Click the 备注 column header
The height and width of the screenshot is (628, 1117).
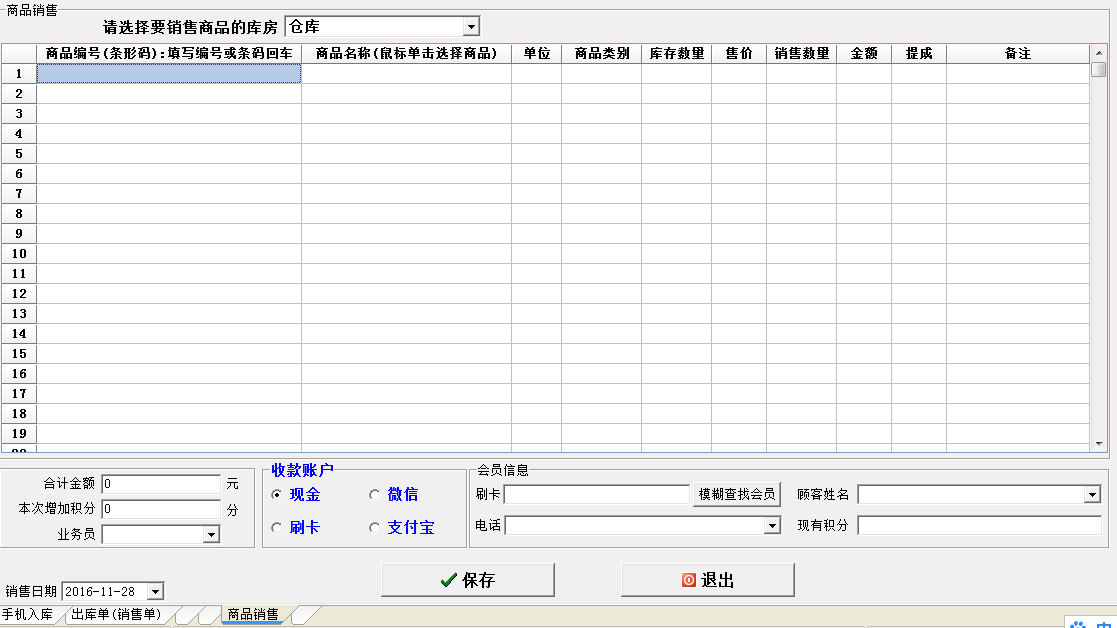pyautogui.click(x=1017, y=53)
